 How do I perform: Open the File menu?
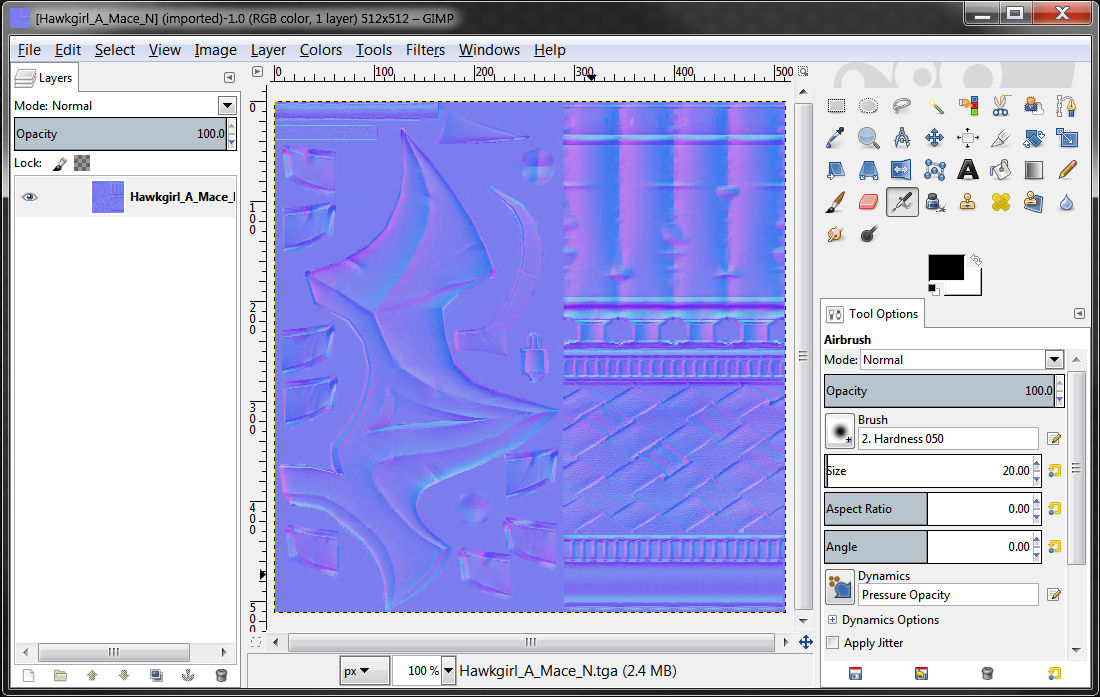coord(29,50)
